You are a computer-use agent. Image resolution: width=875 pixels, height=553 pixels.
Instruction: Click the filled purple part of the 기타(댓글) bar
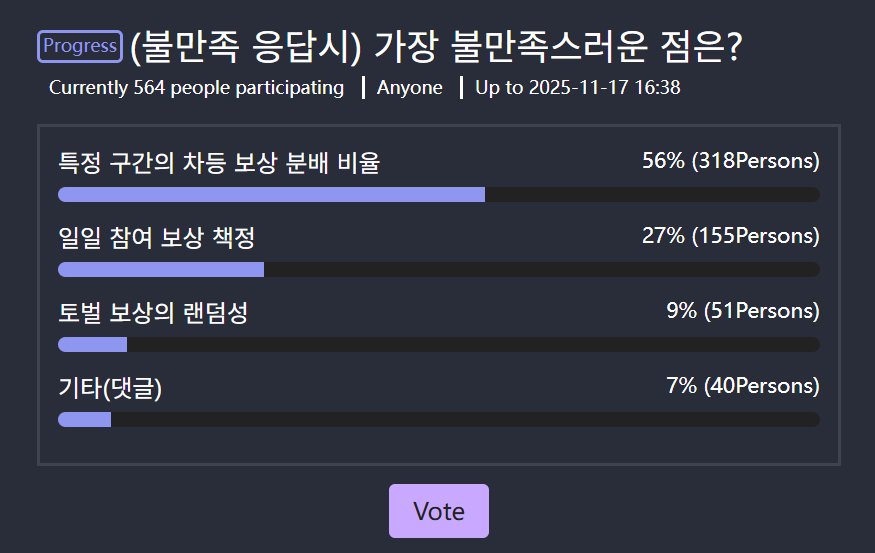pyautogui.click(x=84, y=419)
